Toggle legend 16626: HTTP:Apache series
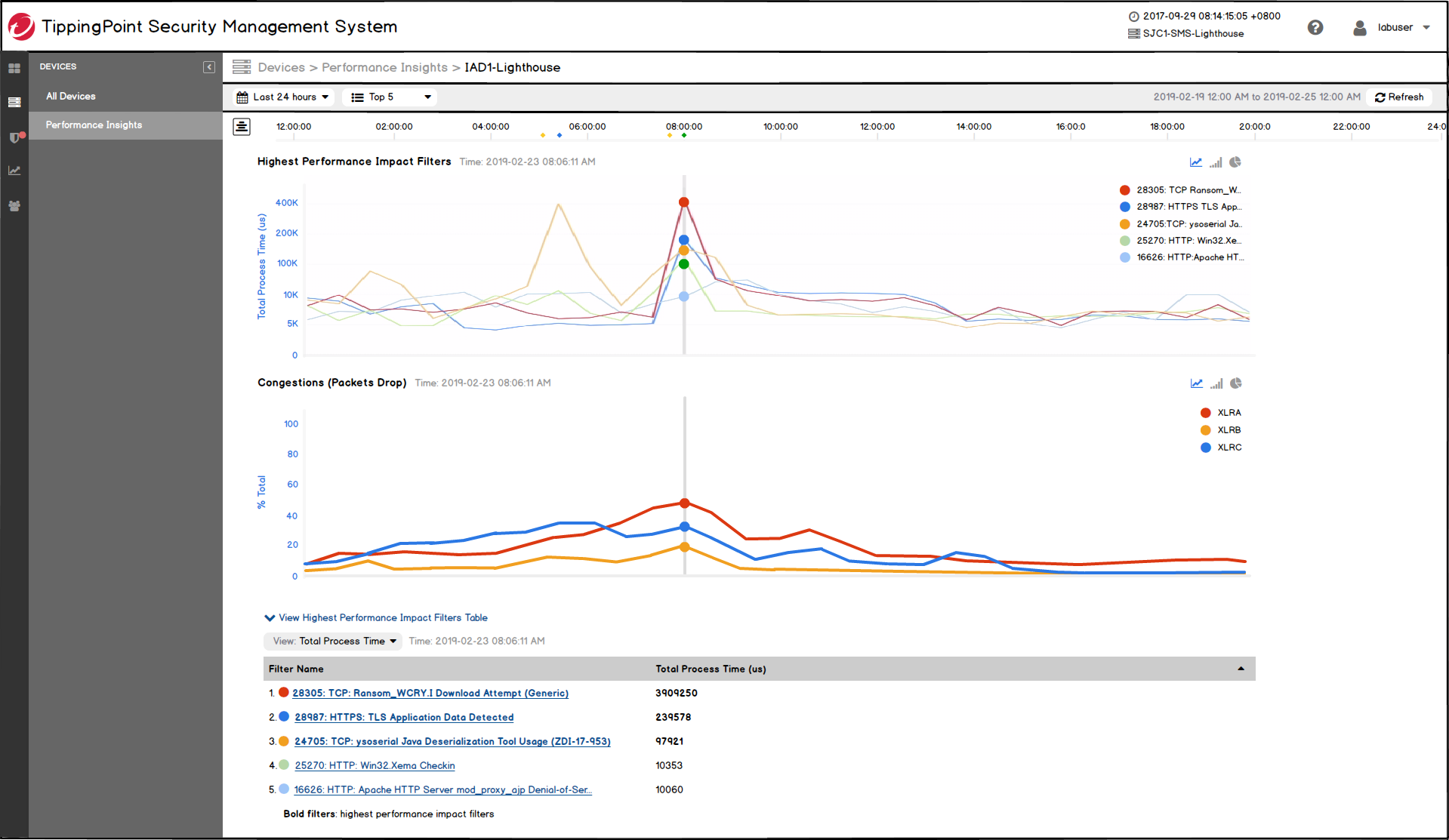 pos(1182,257)
